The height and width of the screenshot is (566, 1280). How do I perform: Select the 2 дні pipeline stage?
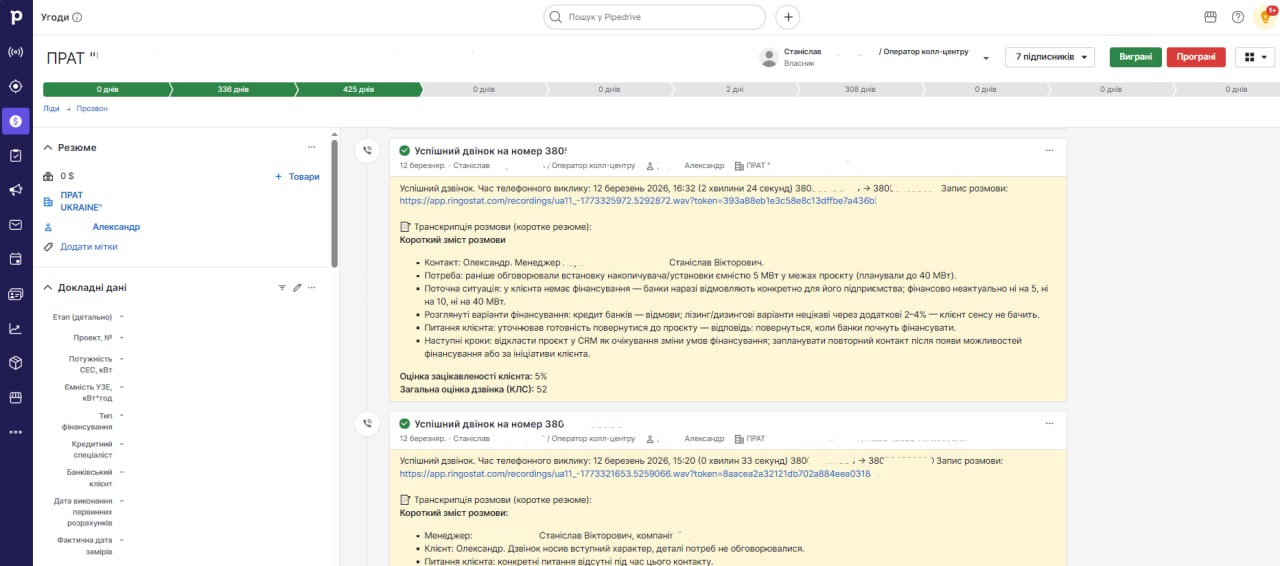coord(734,89)
